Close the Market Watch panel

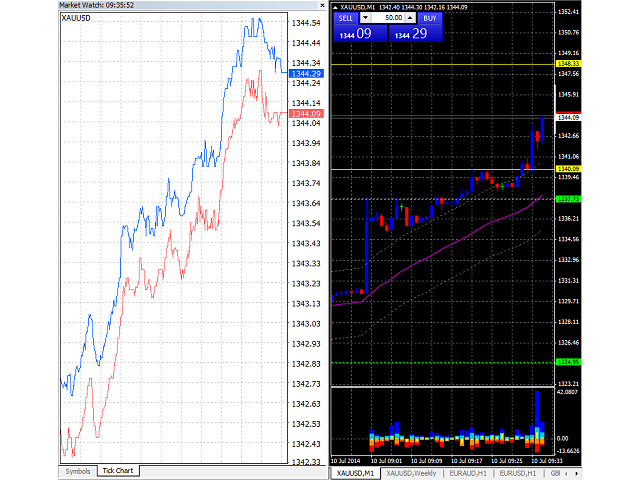322,5
